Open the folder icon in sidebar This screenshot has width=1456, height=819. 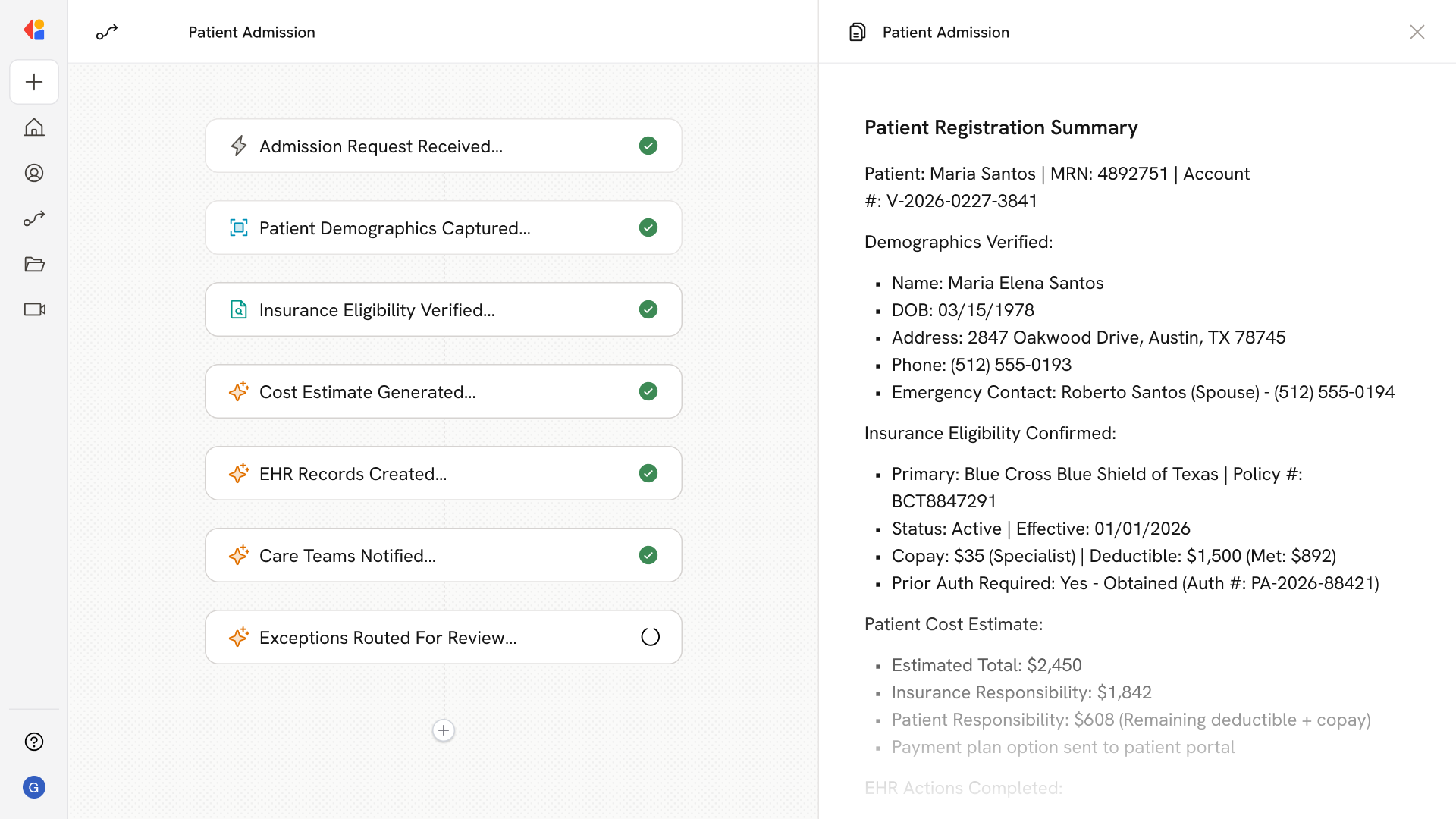tap(34, 264)
